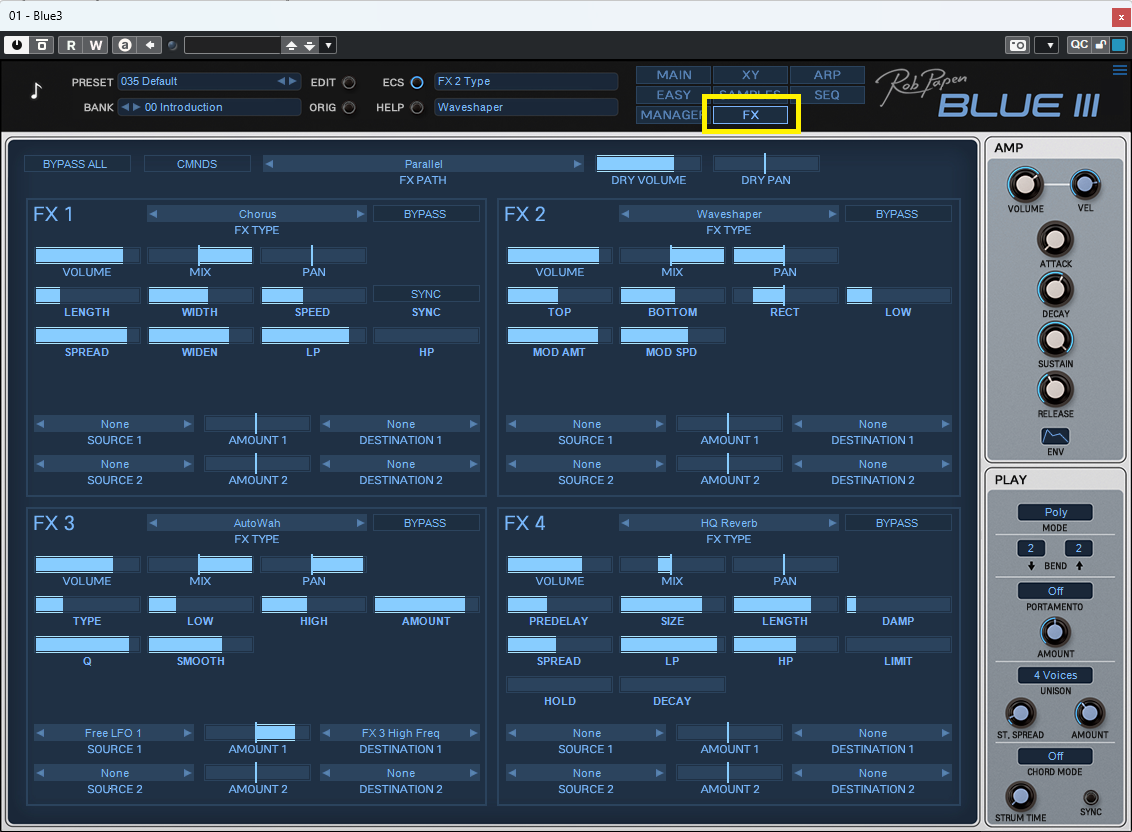Image resolution: width=1132 pixels, height=832 pixels.
Task: Click the A/B compare 'a' icon
Action: [125, 45]
